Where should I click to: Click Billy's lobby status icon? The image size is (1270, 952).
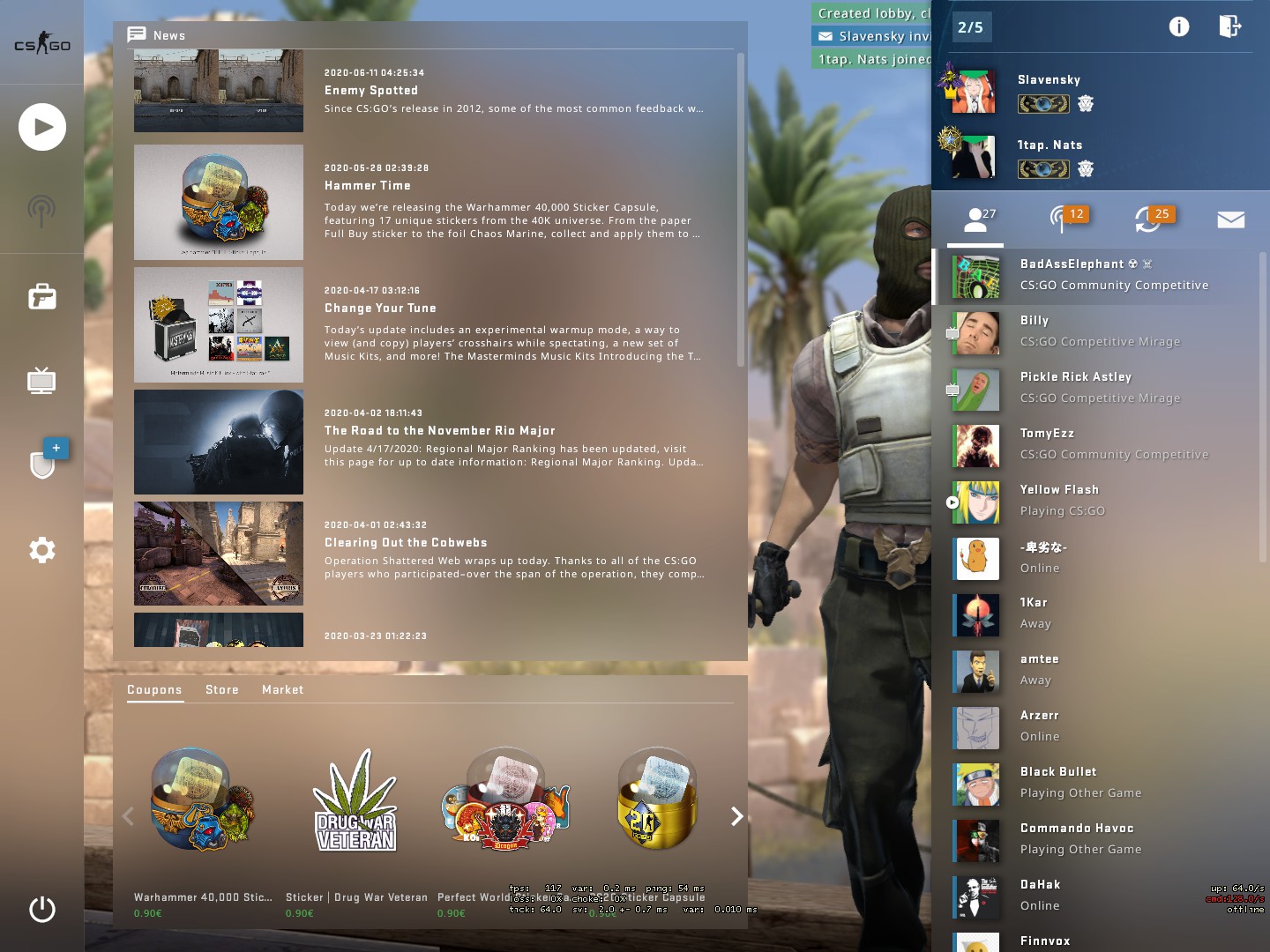[x=952, y=333]
